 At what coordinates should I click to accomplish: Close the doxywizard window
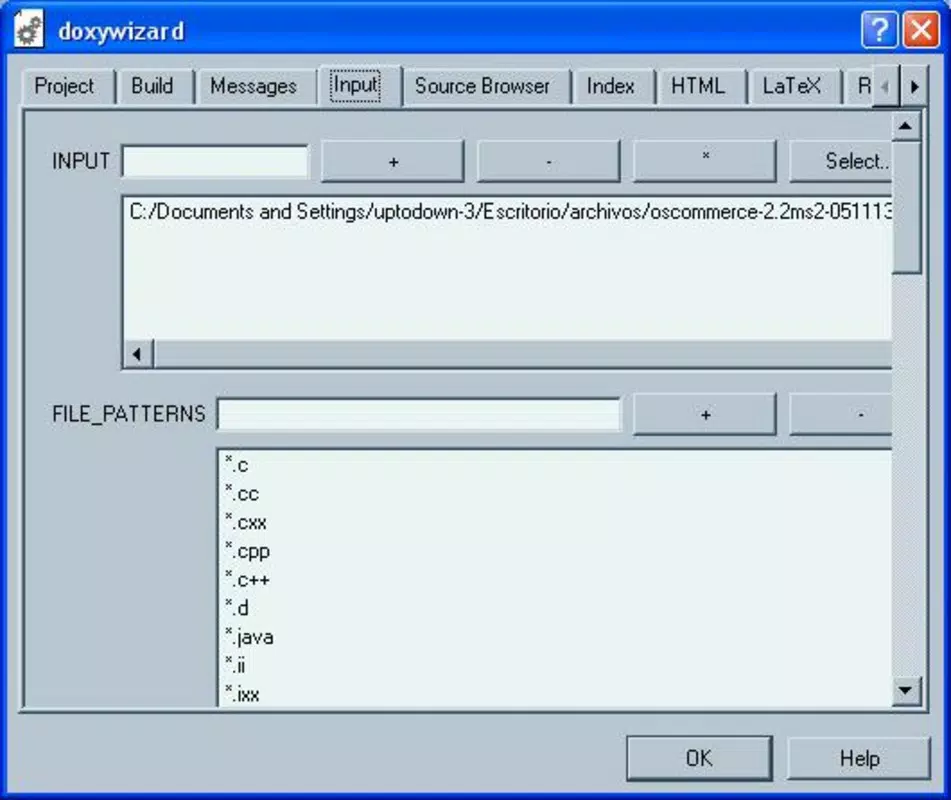pyautogui.click(x=921, y=29)
